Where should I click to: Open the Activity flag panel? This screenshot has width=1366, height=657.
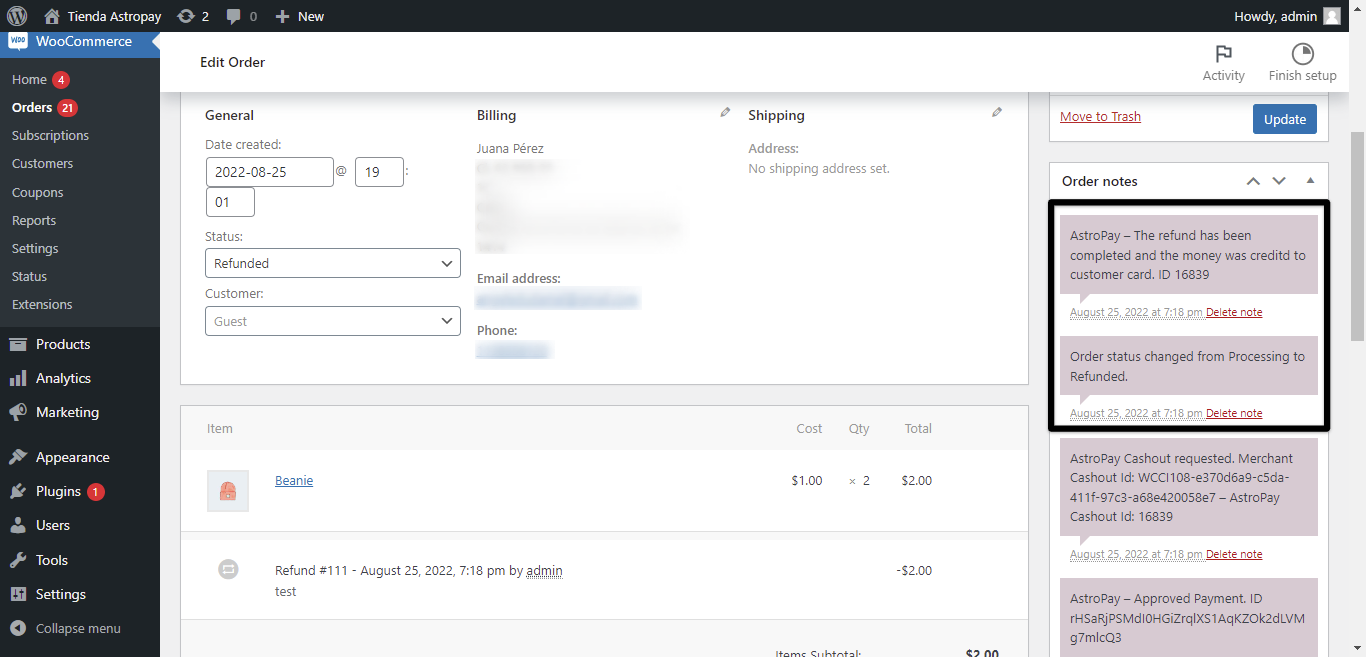pos(1223,62)
